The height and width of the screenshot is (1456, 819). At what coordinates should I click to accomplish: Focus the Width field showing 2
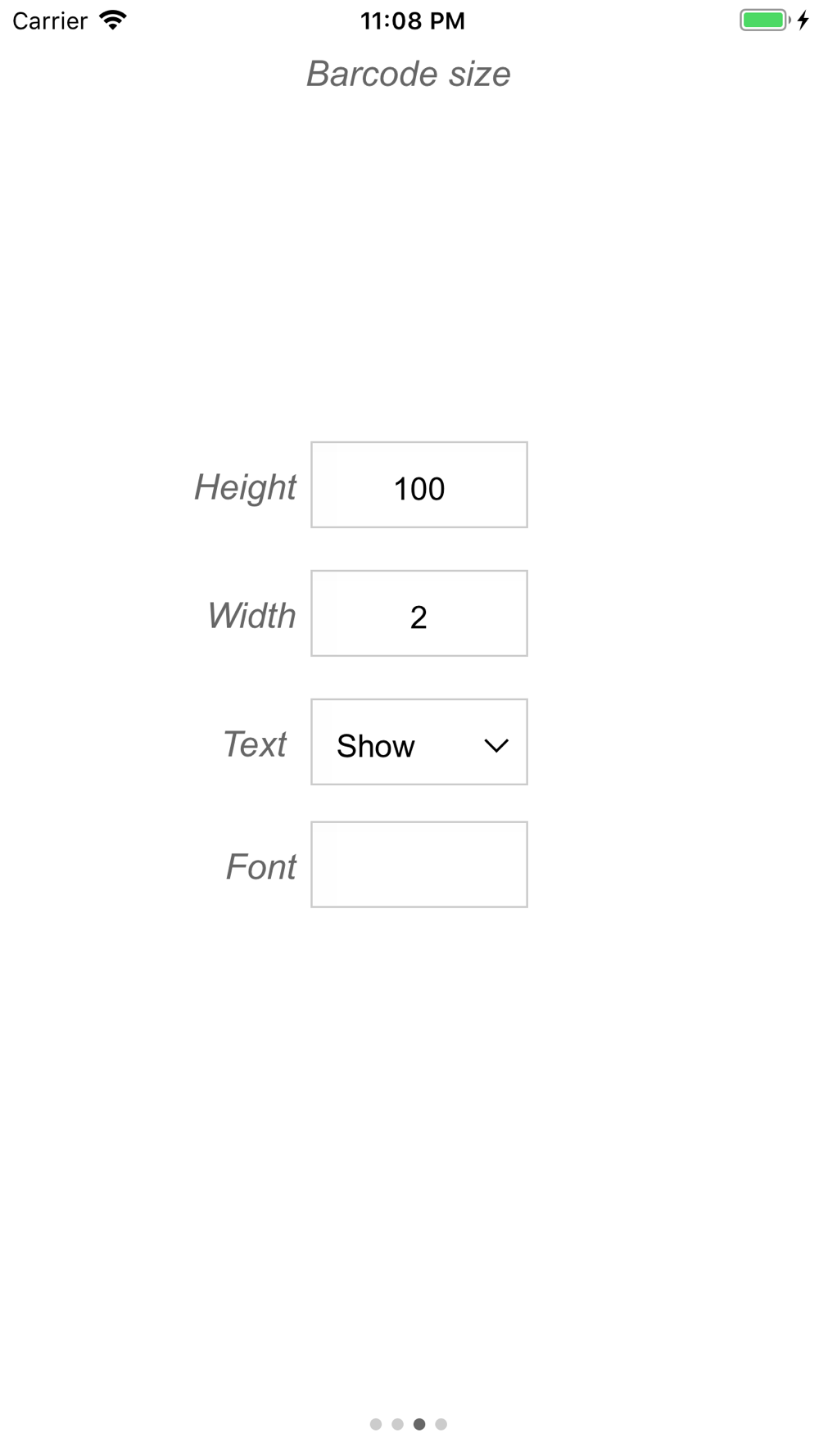click(x=419, y=614)
